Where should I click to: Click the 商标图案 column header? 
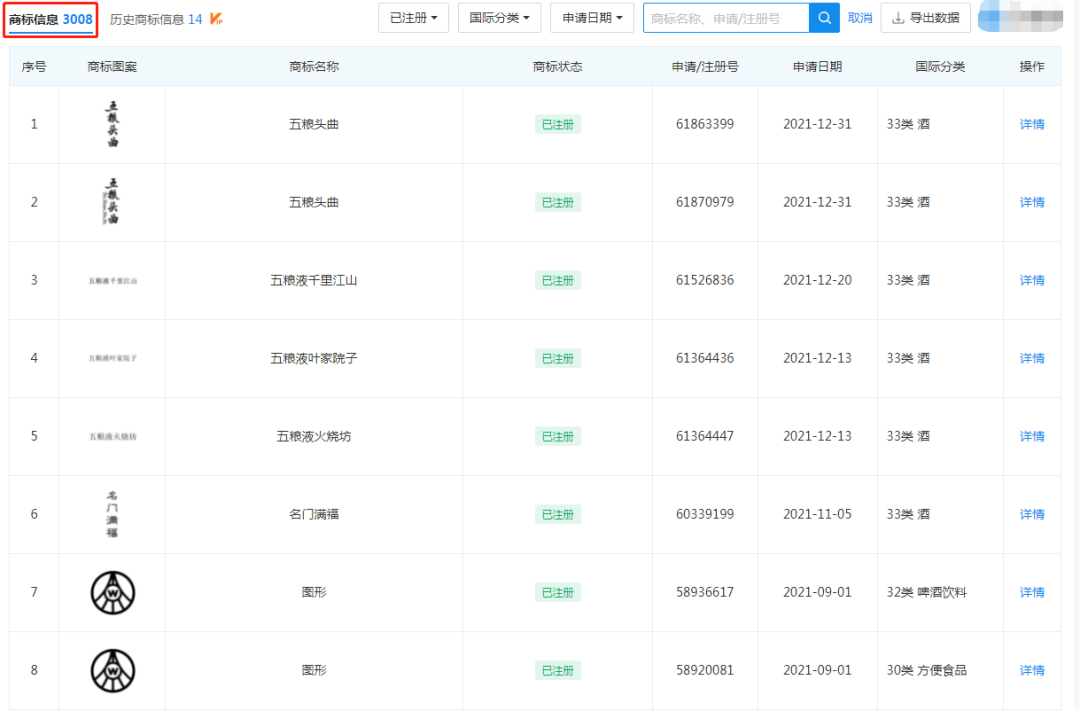click(112, 67)
